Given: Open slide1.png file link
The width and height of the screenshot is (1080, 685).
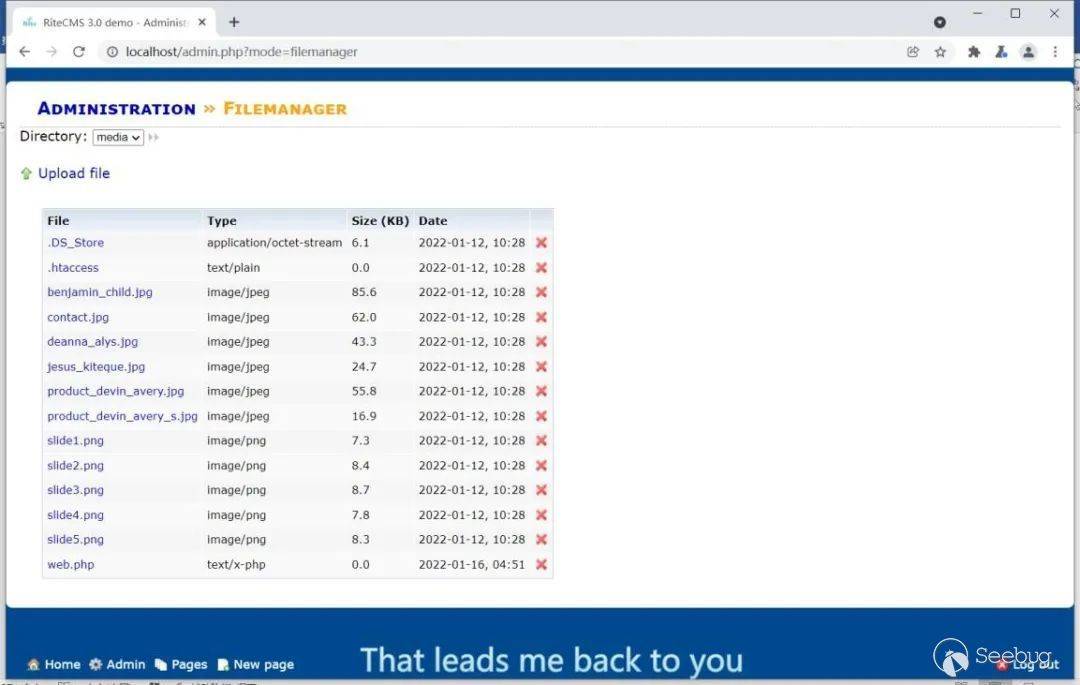Looking at the screenshot, I should pos(75,441).
